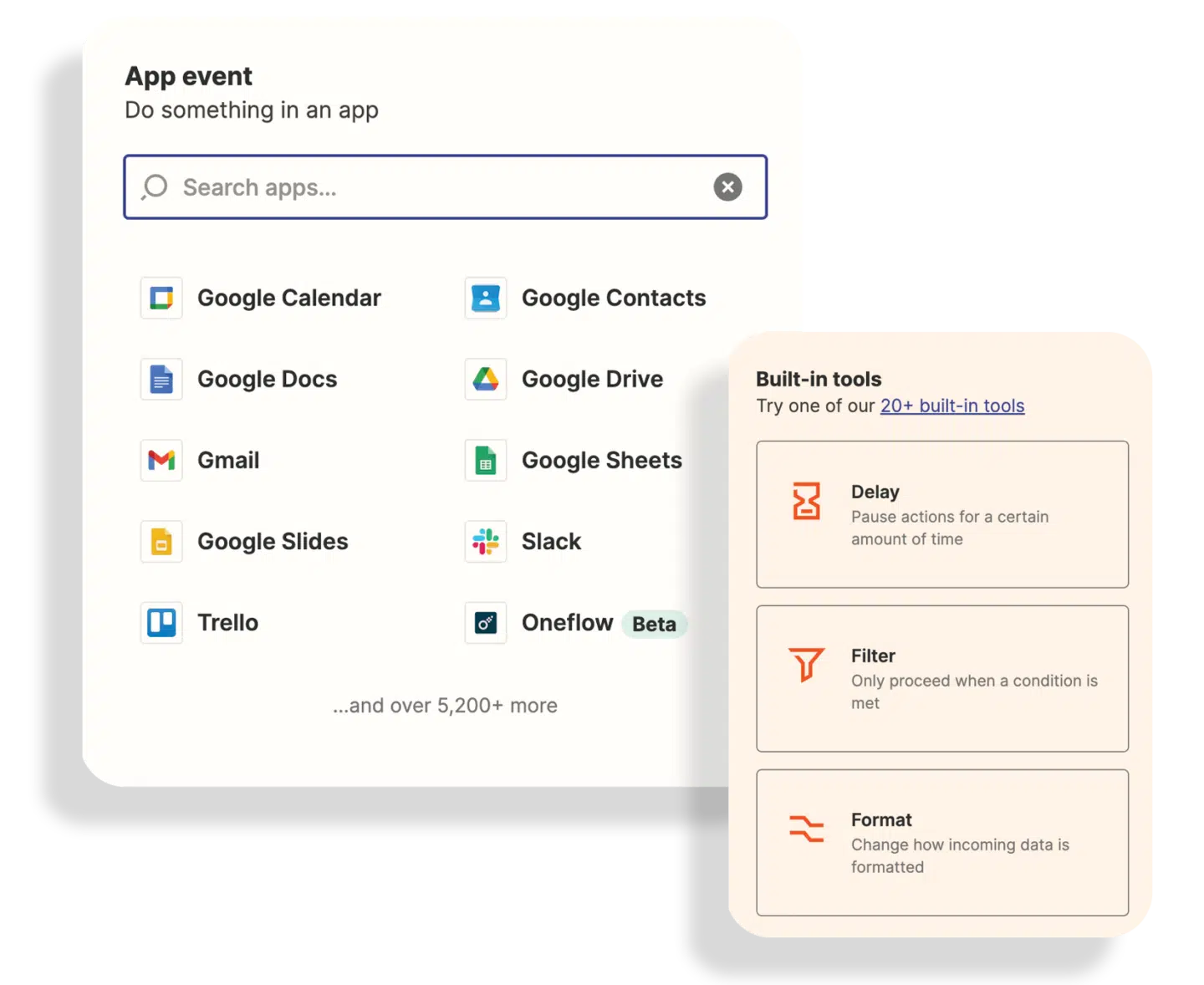
Task: Click the Trello app icon
Action: click(x=161, y=622)
